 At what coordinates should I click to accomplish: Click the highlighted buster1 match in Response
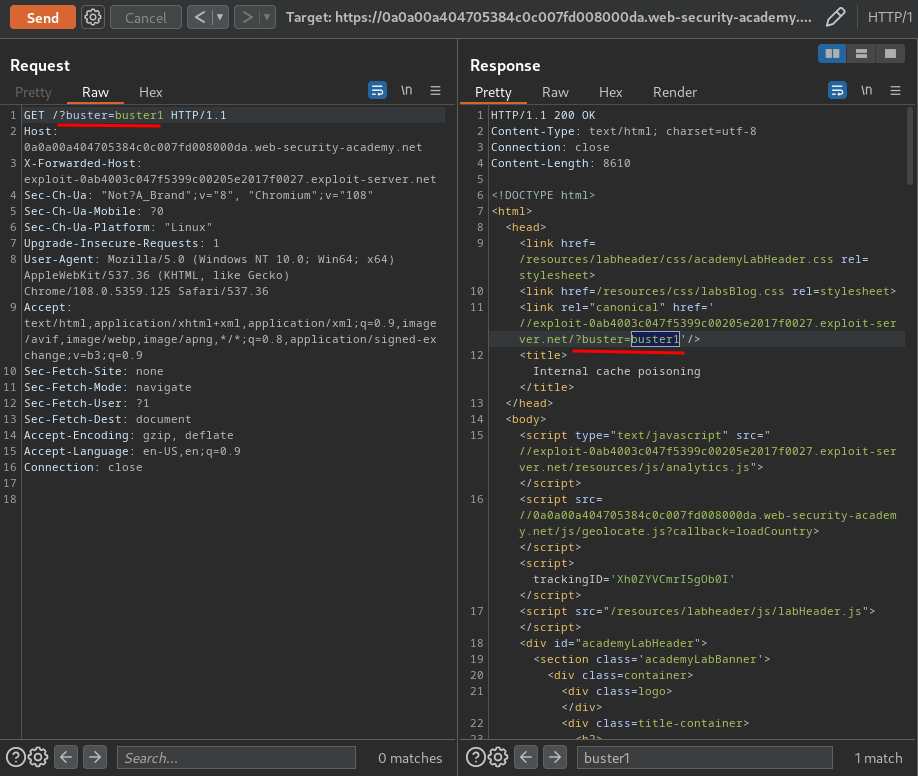(655, 339)
